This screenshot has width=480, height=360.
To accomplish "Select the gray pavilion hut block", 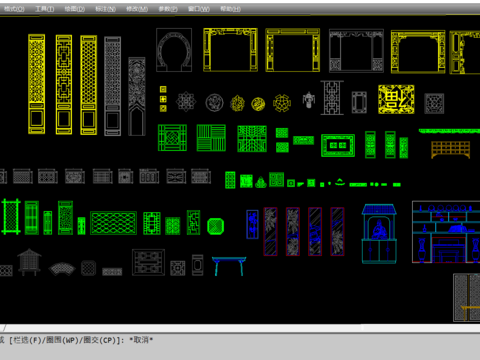I will pos(29,262).
